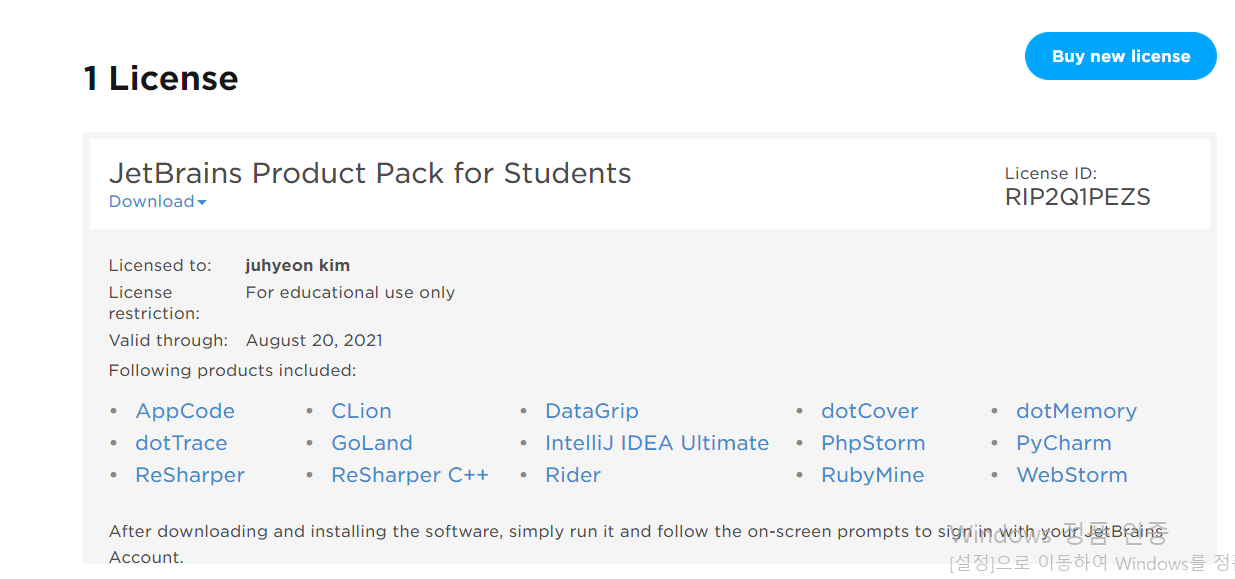1235x579 pixels.
Task: Click the Buy new license button
Action: tap(1120, 56)
